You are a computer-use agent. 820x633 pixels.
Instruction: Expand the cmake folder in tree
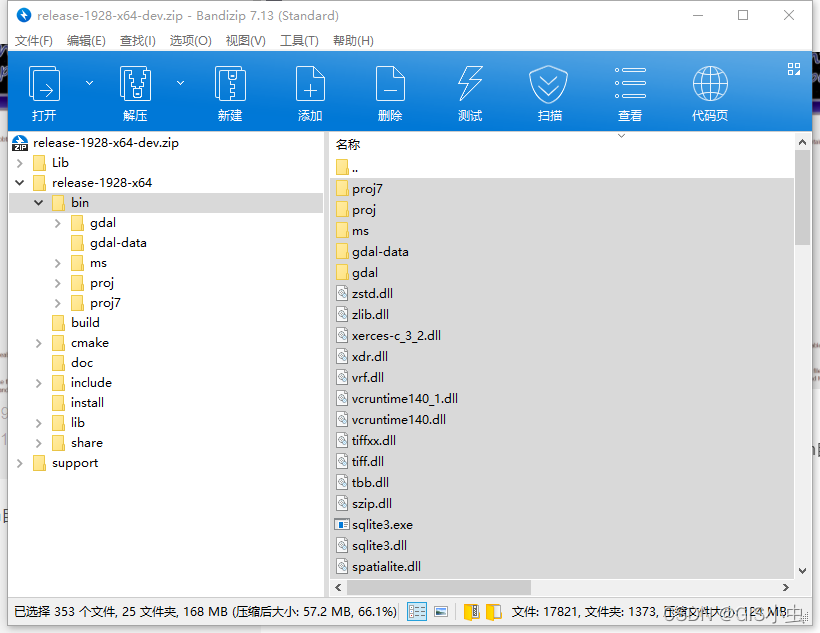[x=39, y=343]
